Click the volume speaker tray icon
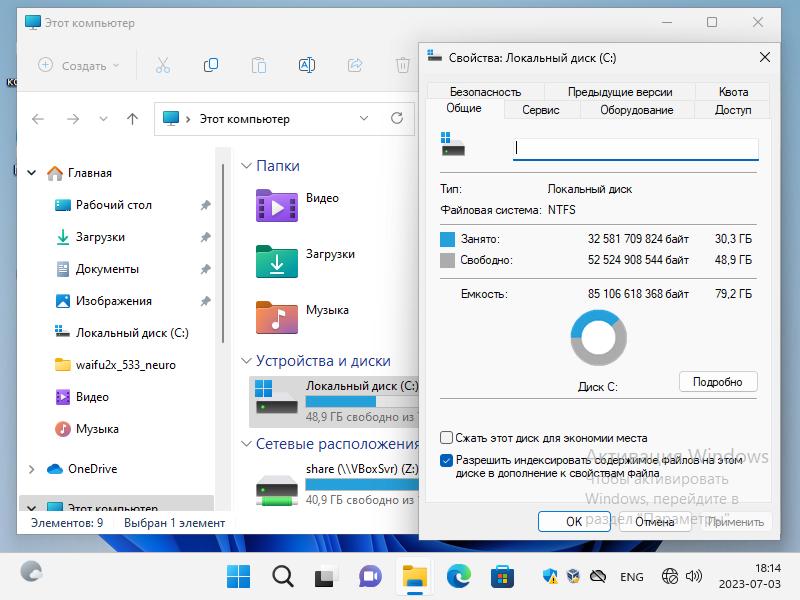The image size is (800, 600). pyautogui.click(x=694, y=577)
